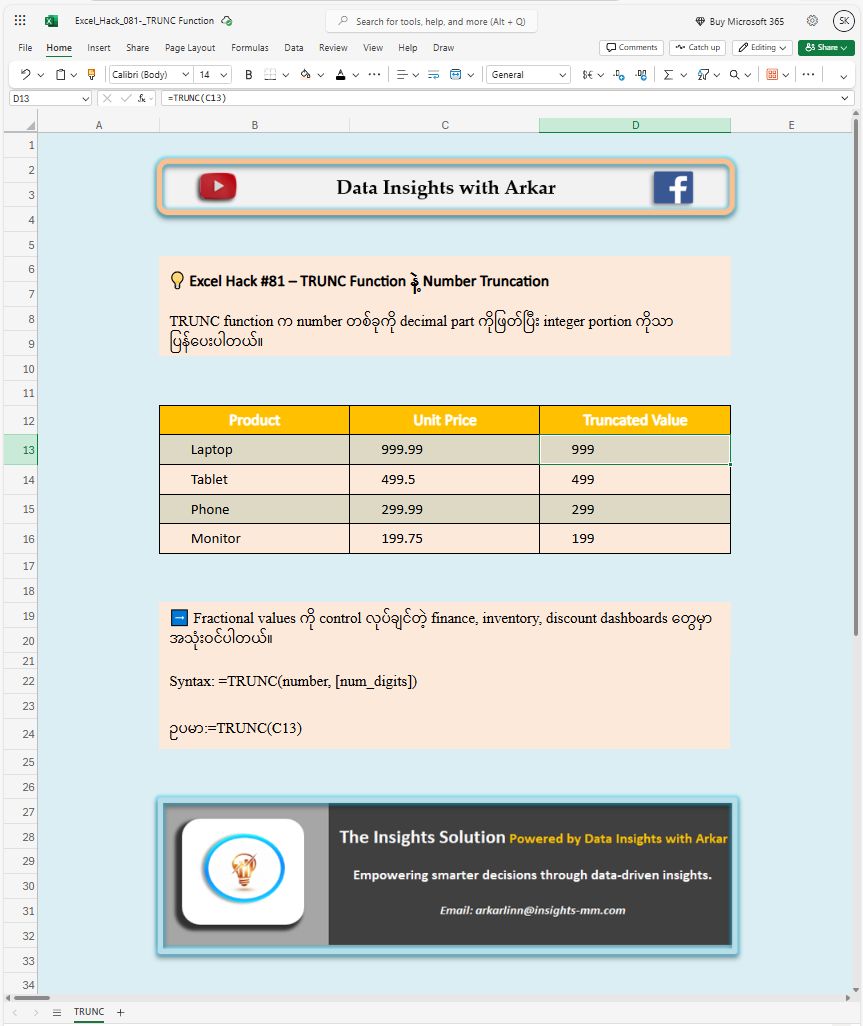Click the Facebook logo in the banner

pos(672,187)
